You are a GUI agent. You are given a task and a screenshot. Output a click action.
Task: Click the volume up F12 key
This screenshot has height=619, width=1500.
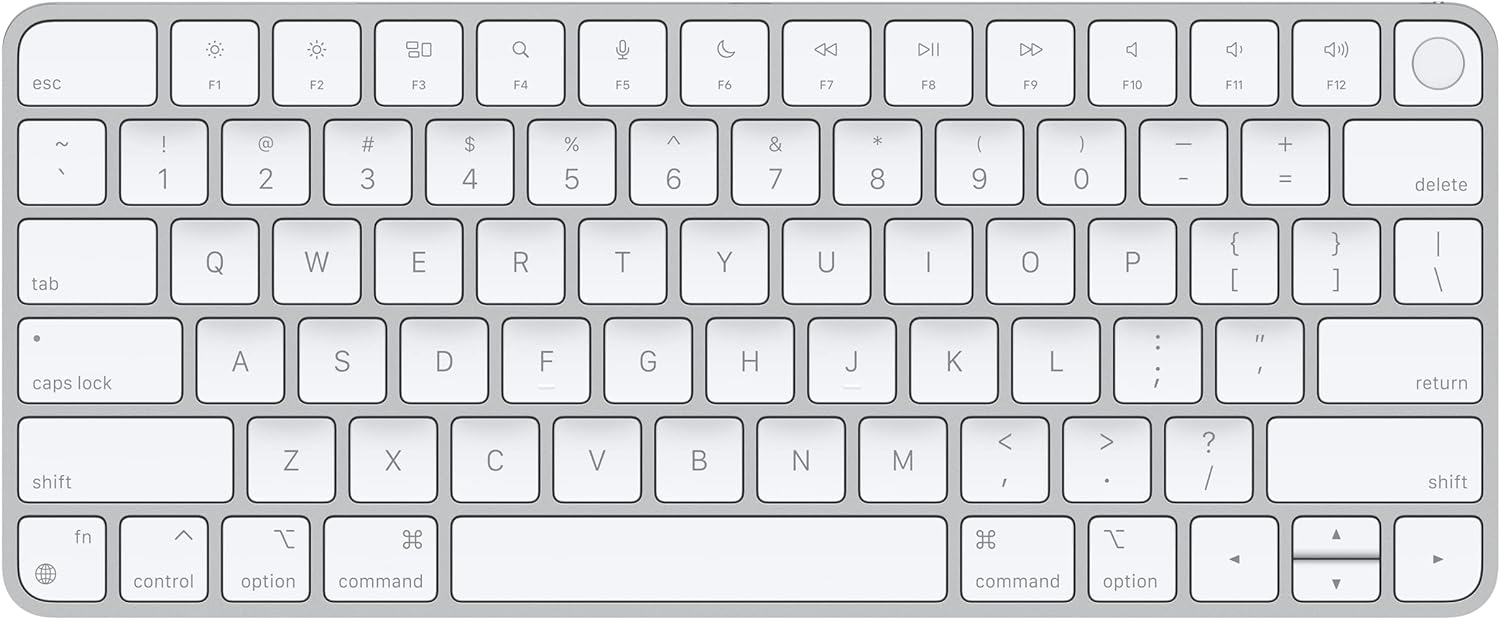[1337, 63]
